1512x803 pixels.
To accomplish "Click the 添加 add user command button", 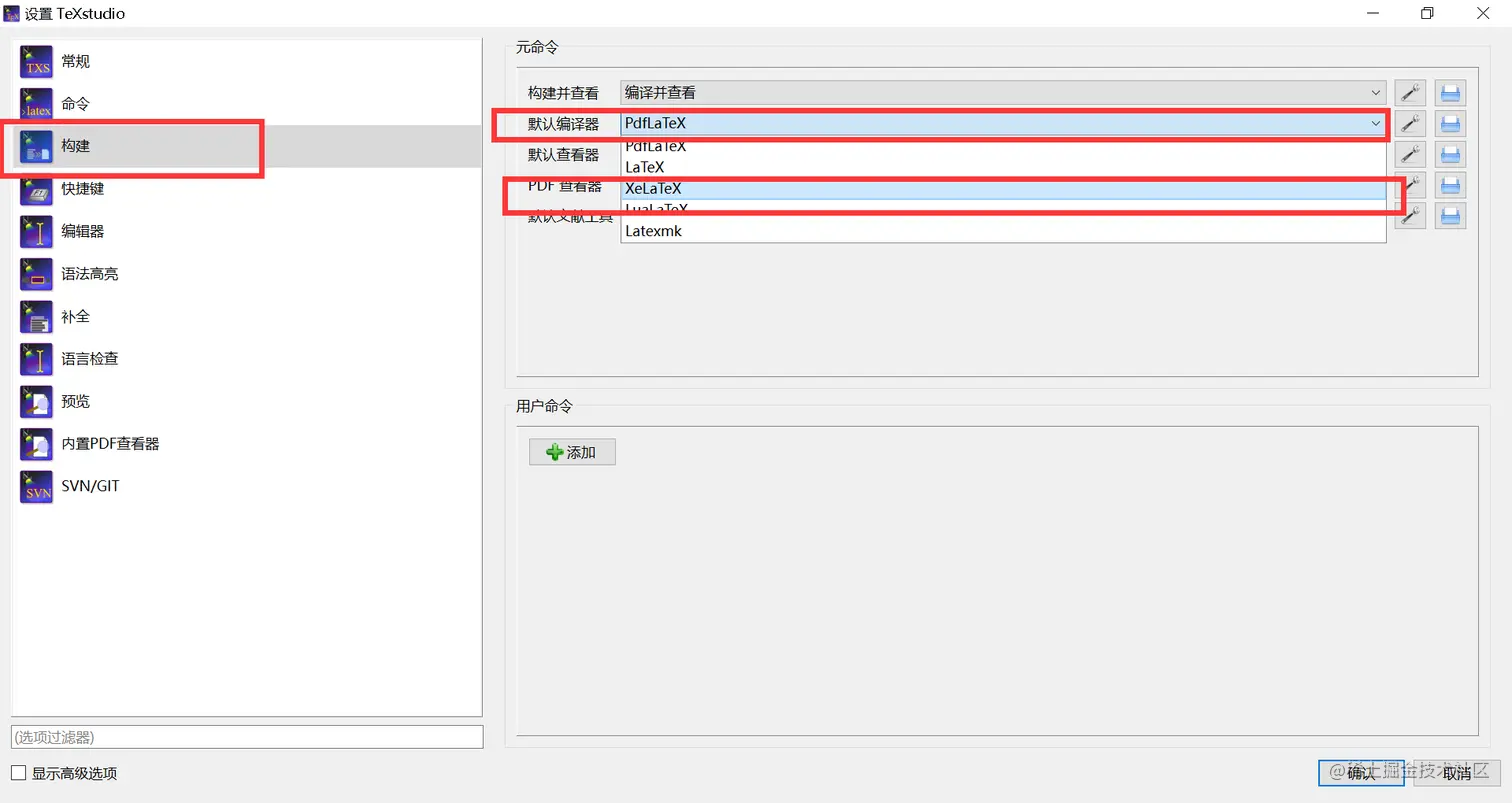I will (x=572, y=452).
